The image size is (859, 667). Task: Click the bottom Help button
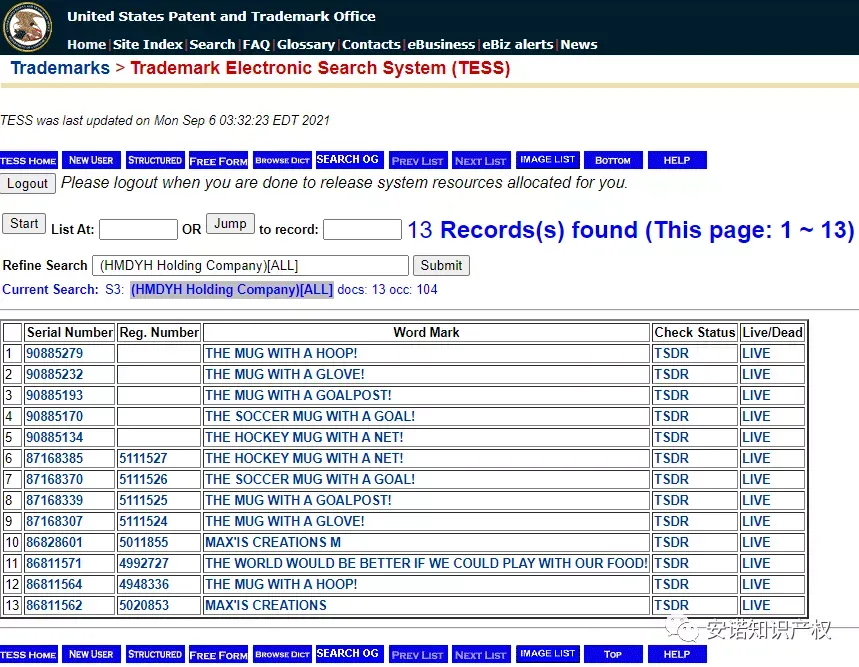[677, 654]
